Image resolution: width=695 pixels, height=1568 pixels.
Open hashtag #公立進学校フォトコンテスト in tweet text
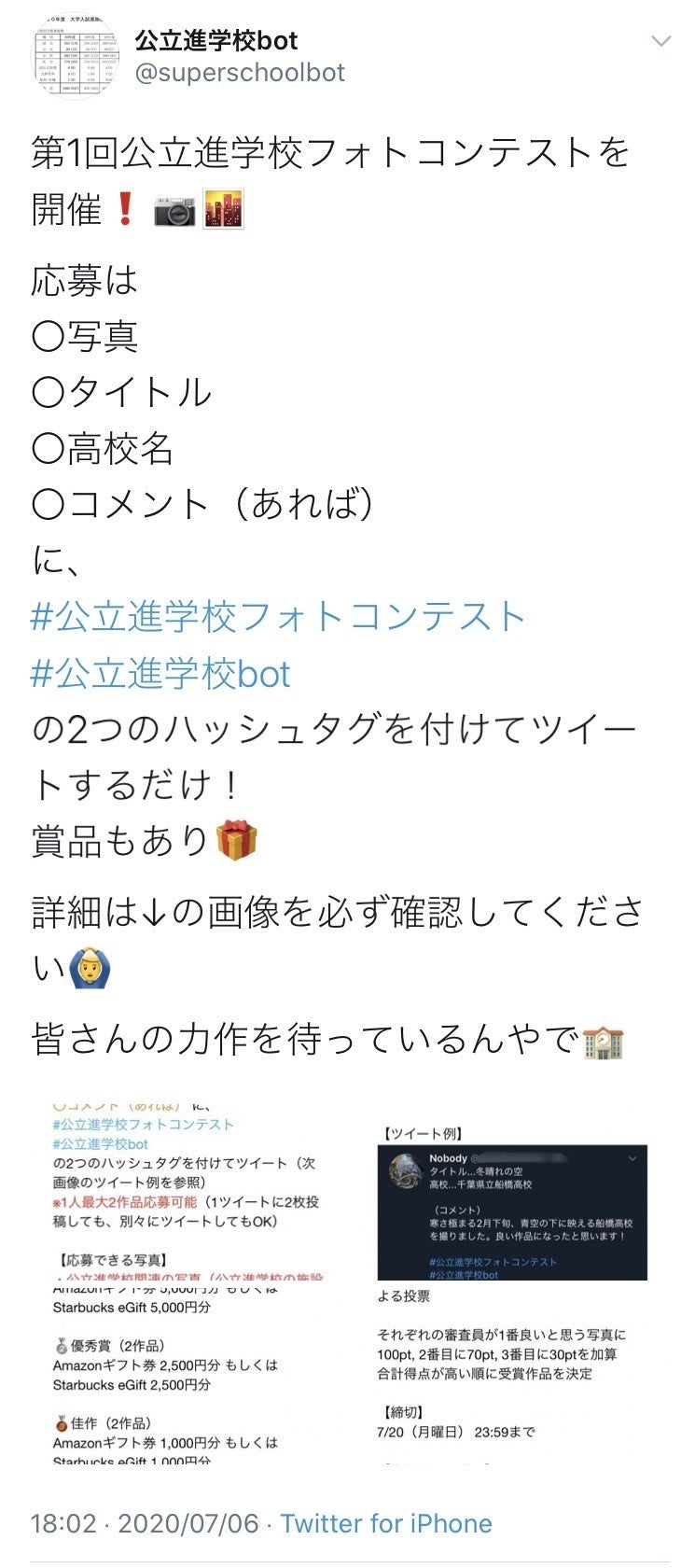(x=278, y=617)
